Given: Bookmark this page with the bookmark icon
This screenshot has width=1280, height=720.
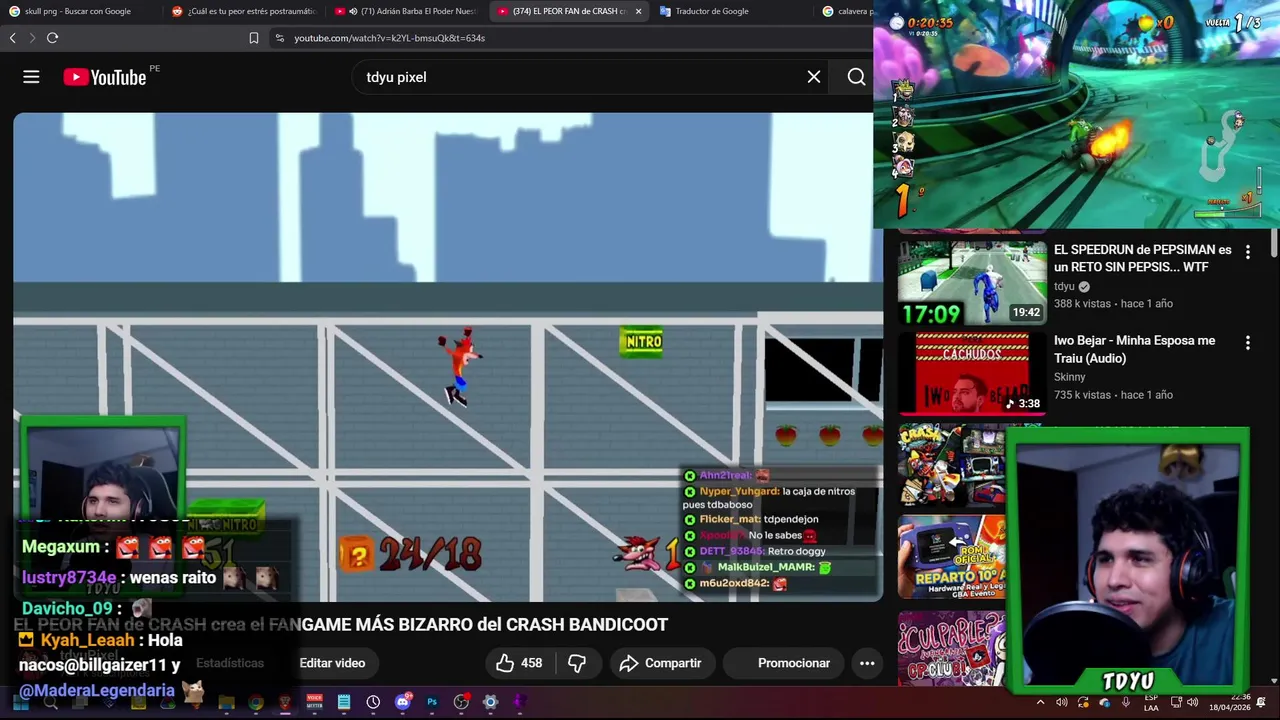Looking at the screenshot, I should pos(254,38).
